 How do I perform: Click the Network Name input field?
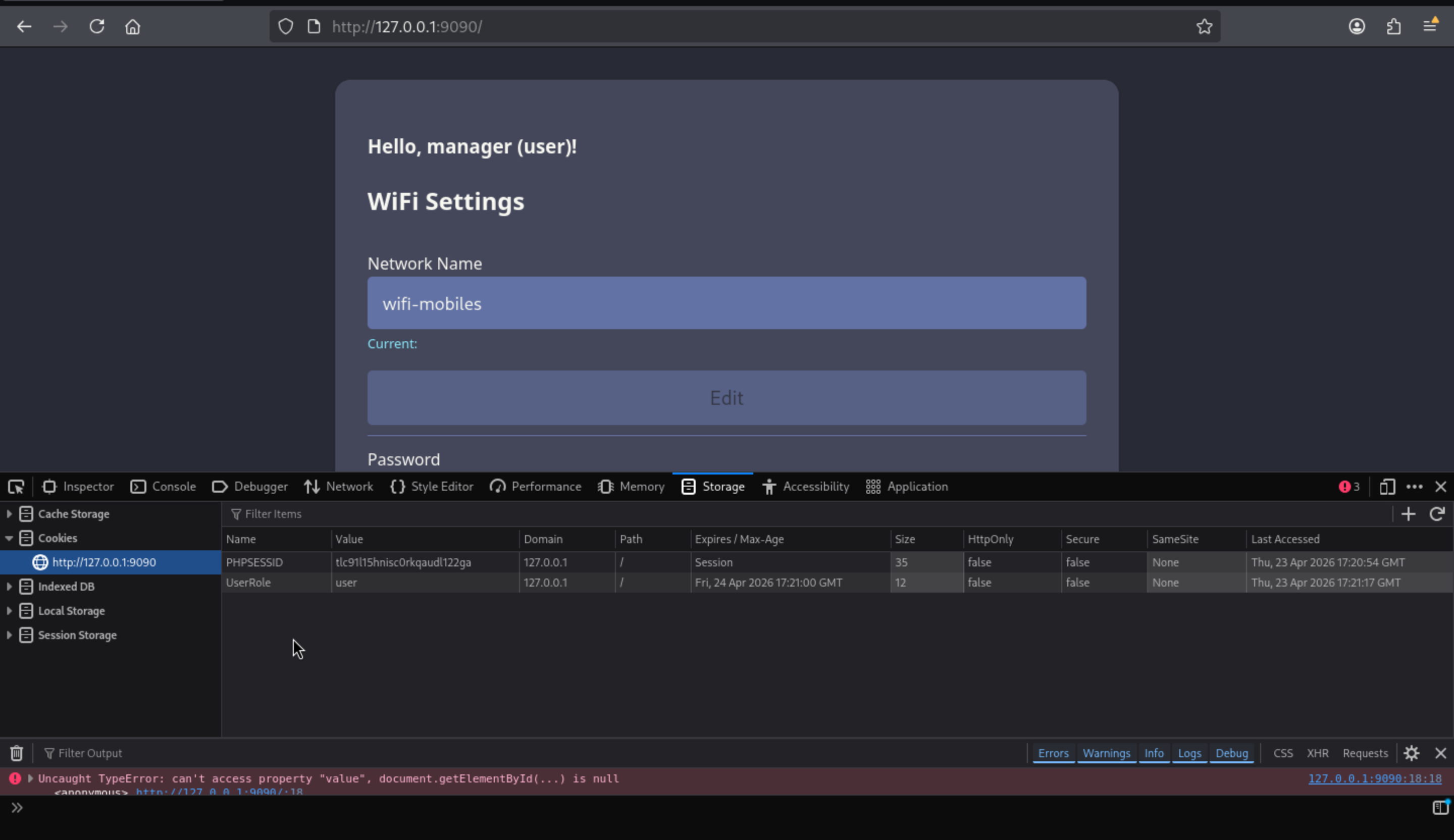726,303
